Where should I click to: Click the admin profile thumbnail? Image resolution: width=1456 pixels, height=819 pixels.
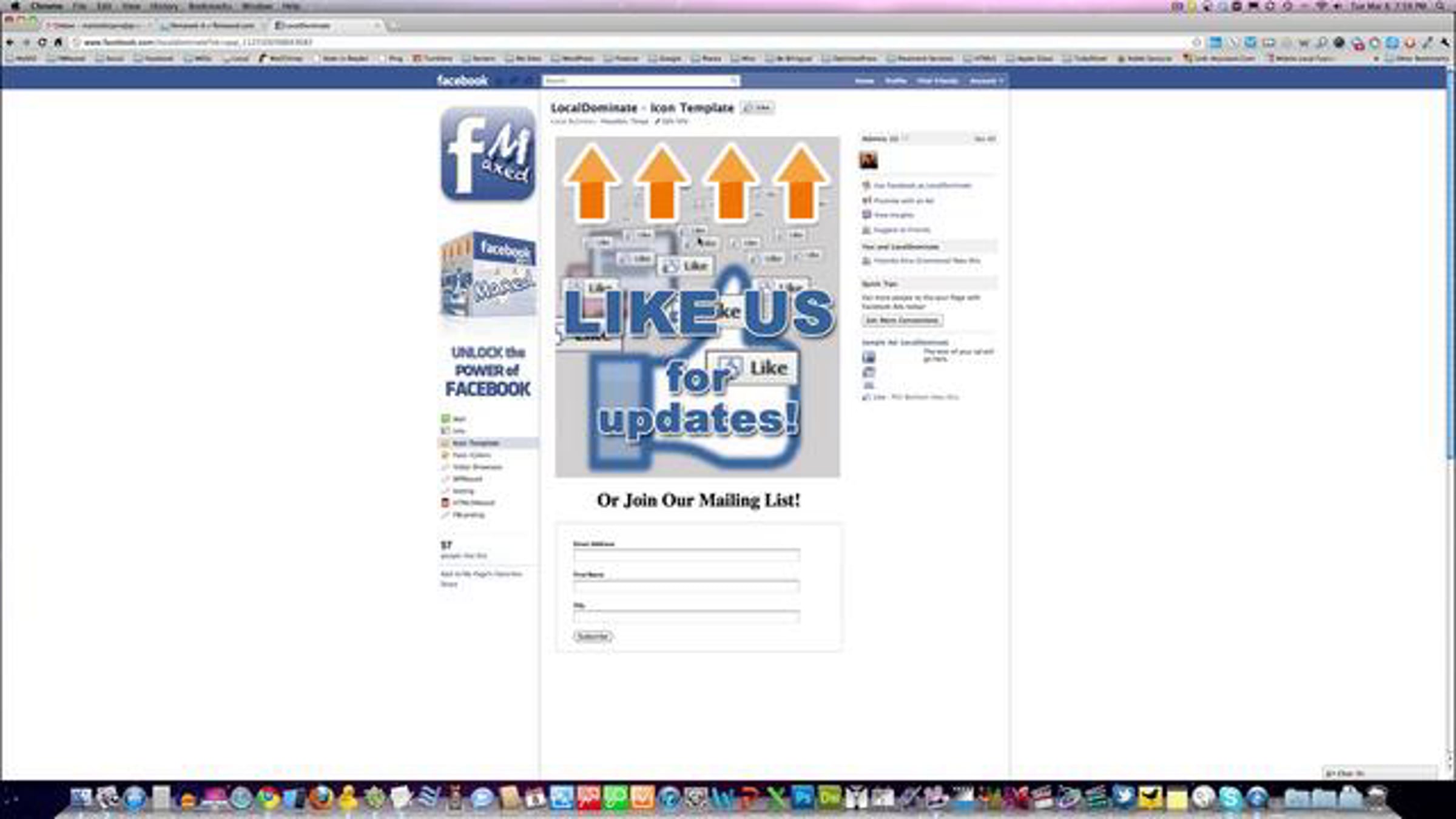pos(868,161)
